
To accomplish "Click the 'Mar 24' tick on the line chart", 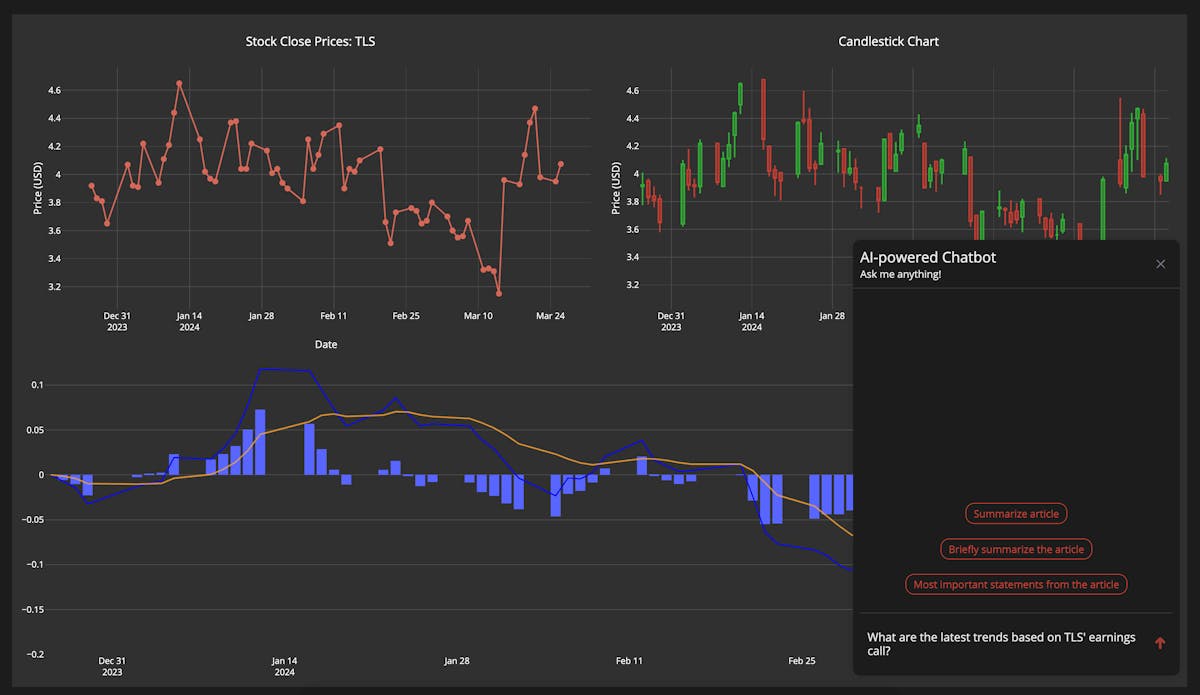I will pyautogui.click(x=550, y=316).
